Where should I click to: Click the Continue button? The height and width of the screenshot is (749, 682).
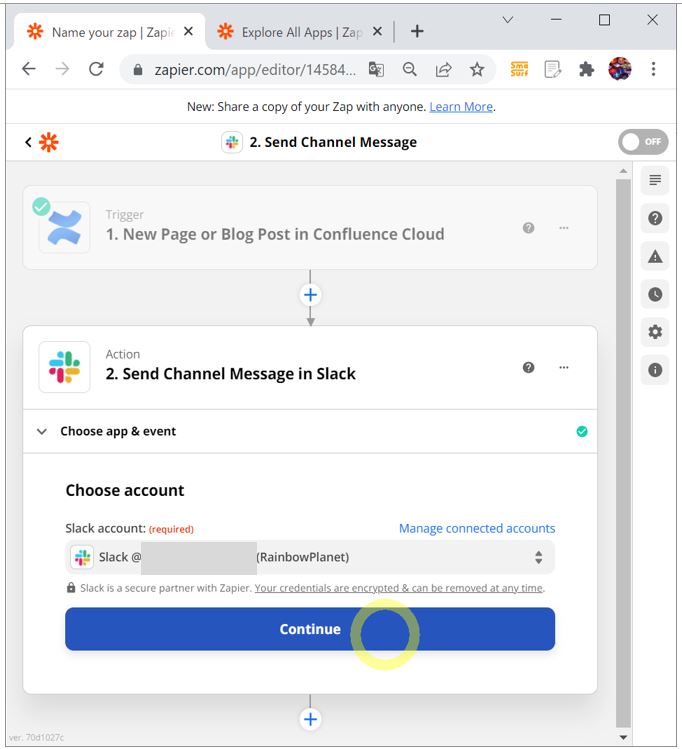pyautogui.click(x=310, y=629)
